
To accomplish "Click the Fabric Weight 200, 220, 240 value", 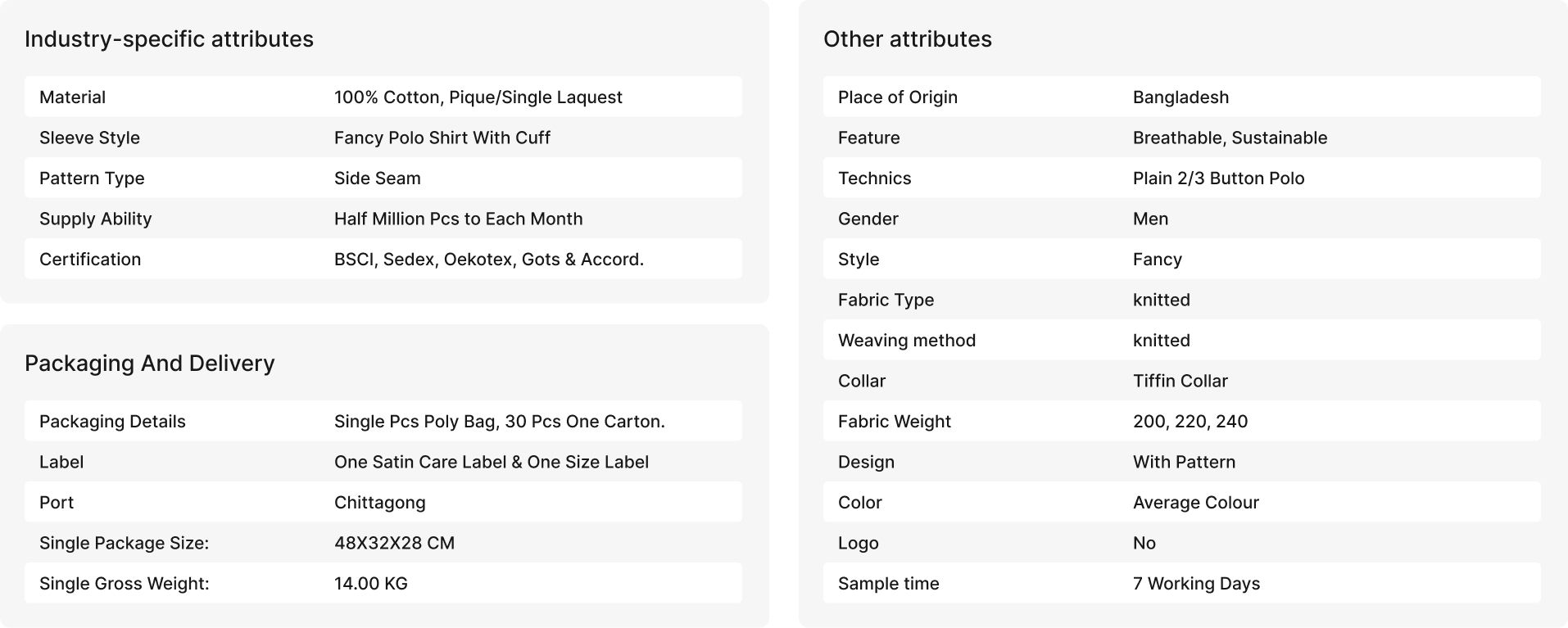I will pyautogui.click(x=1190, y=422).
